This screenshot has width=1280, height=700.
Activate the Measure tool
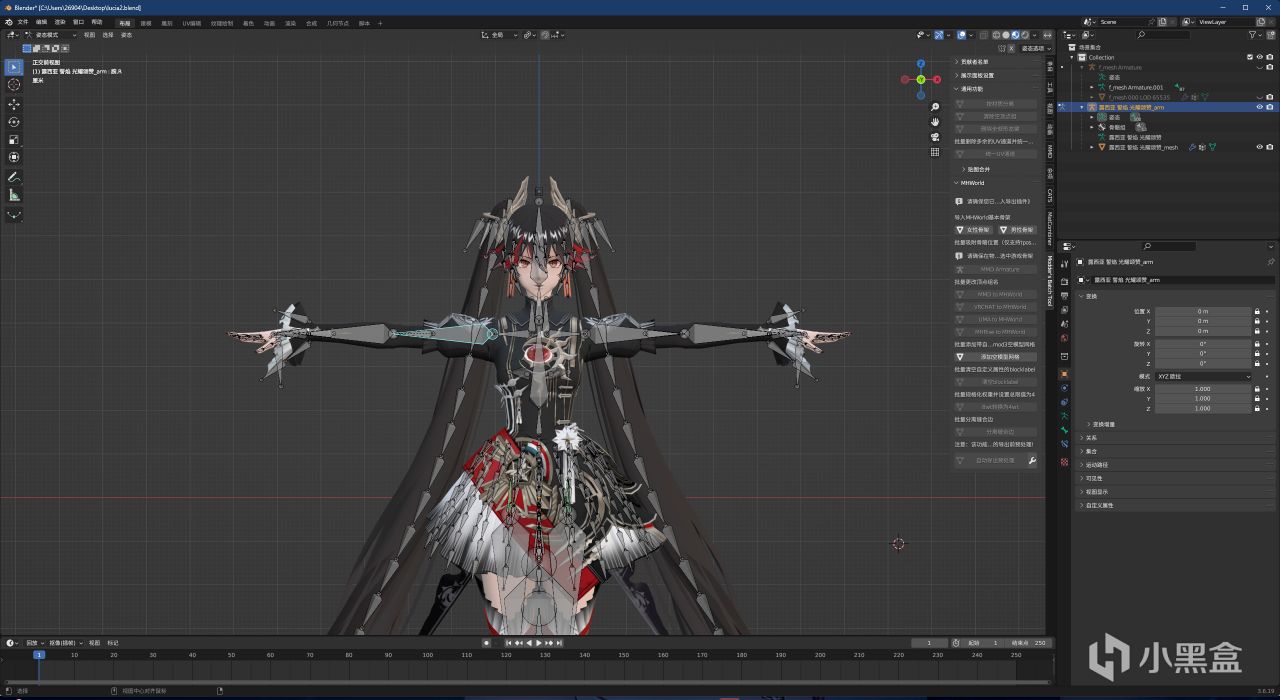(14, 195)
